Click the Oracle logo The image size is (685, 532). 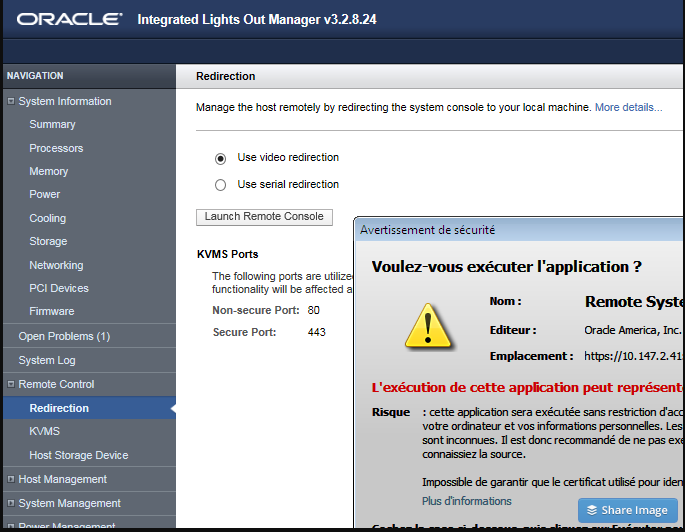[x=69, y=19]
